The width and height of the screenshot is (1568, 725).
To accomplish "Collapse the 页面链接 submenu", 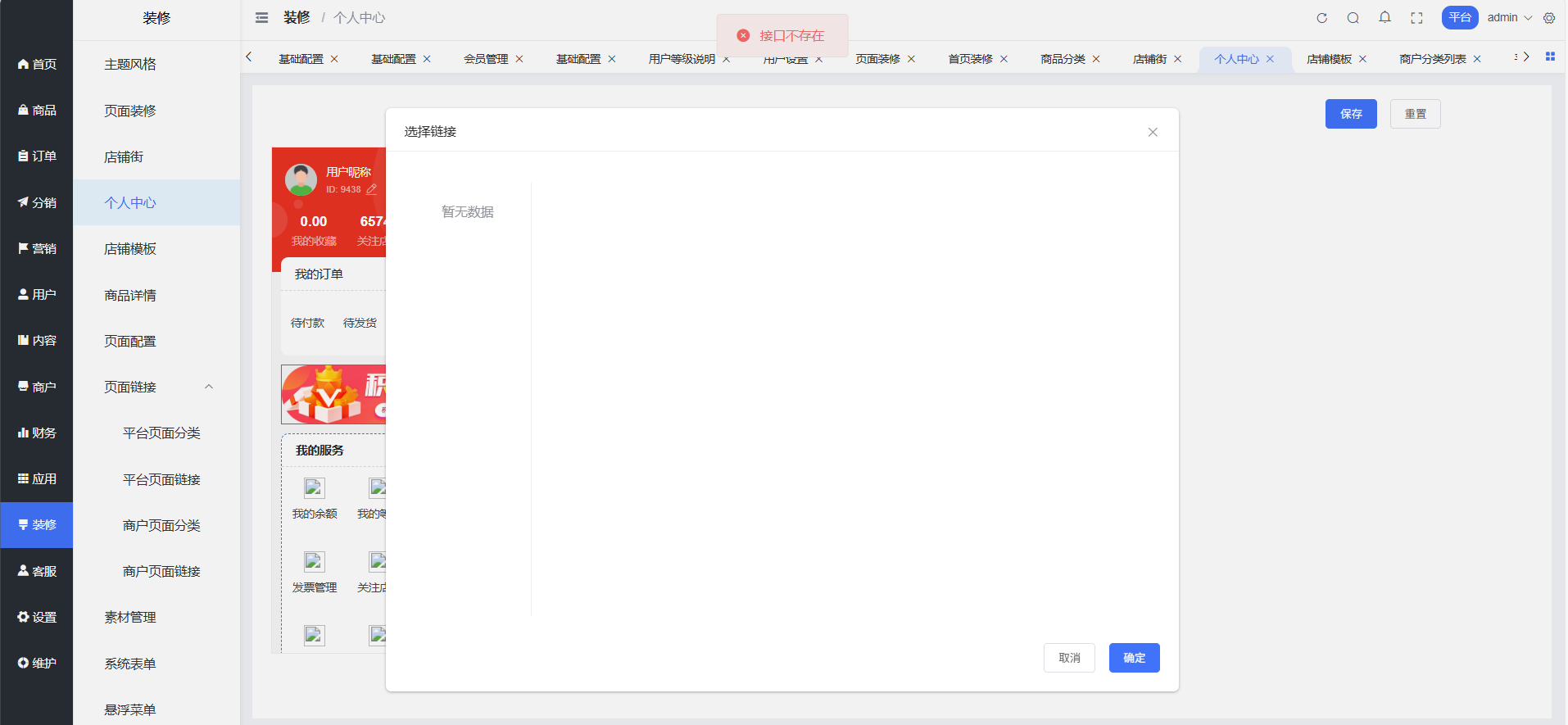I will point(209,387).
